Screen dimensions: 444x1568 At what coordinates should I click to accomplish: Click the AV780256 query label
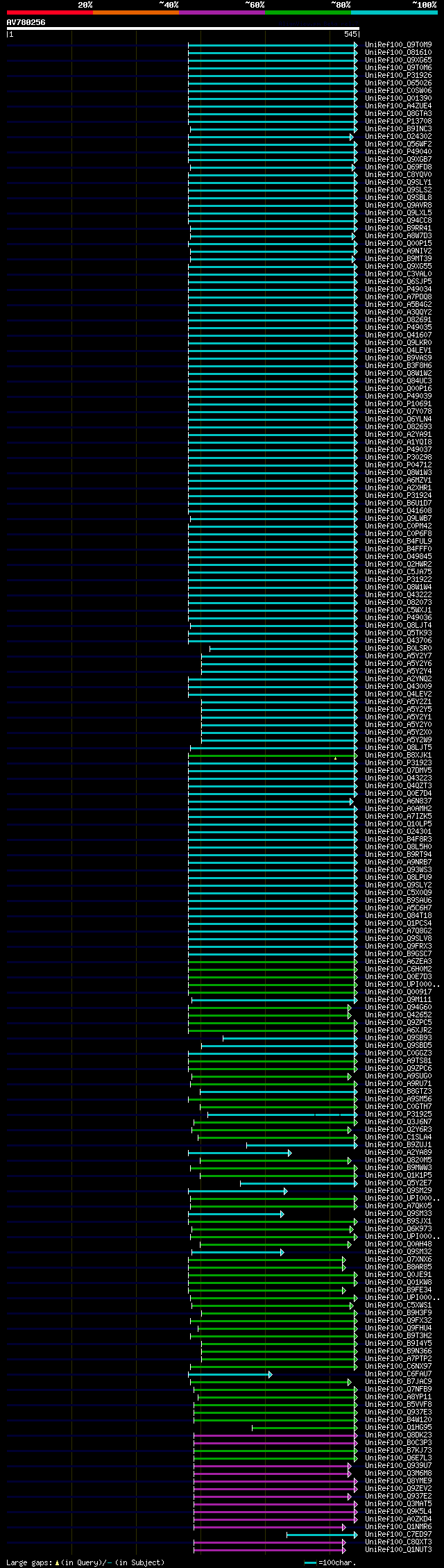click(26, 22)
